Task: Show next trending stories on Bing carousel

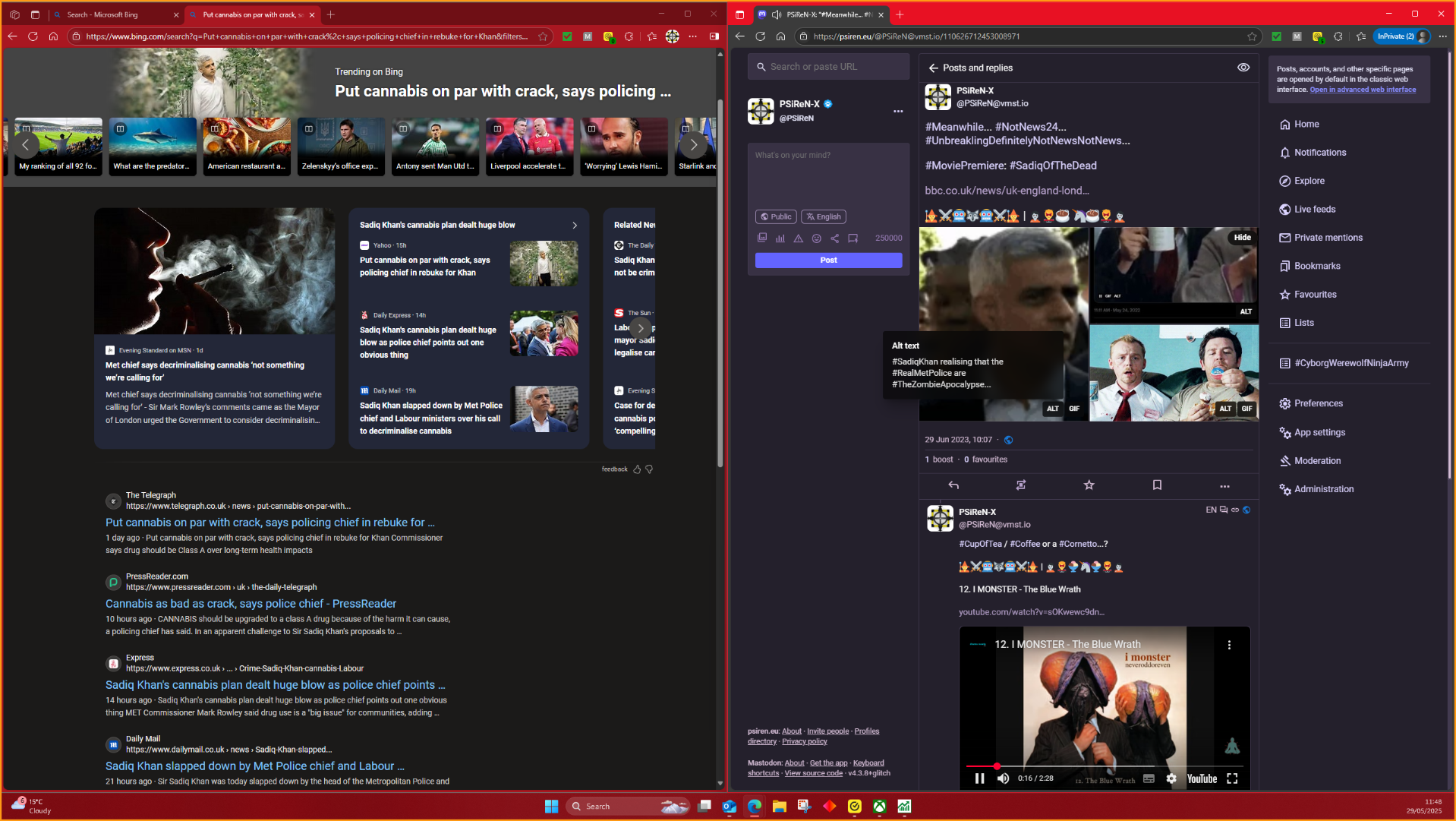Action: coord(693,145)
